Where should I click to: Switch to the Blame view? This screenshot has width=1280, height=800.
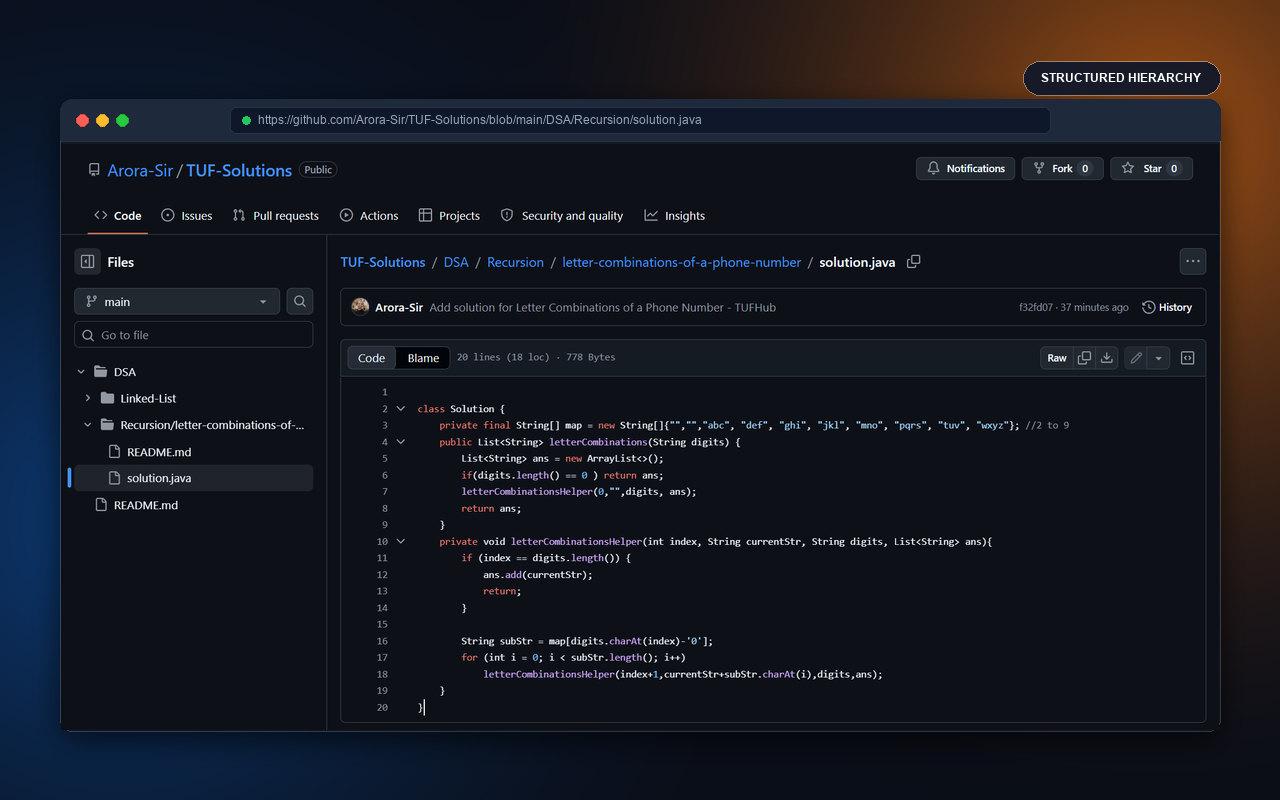click(423, 358)
